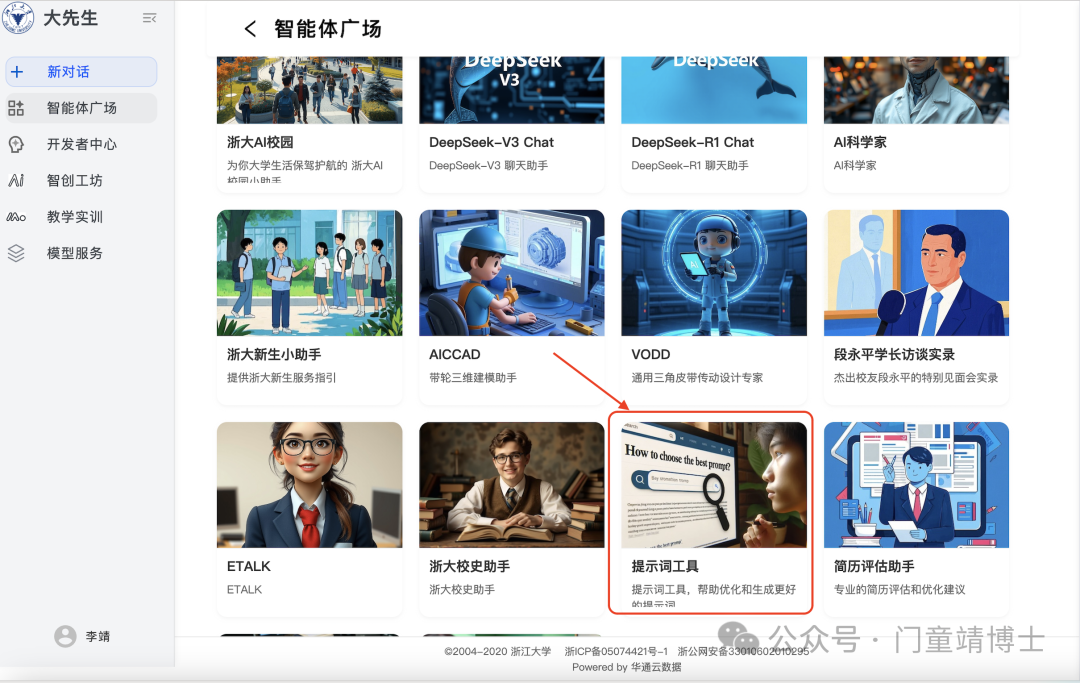The width and height of the screenshot is (1080, 683).
Task: Click the DeepSeek-V3 Chat title
Action: tap(491, 143)
